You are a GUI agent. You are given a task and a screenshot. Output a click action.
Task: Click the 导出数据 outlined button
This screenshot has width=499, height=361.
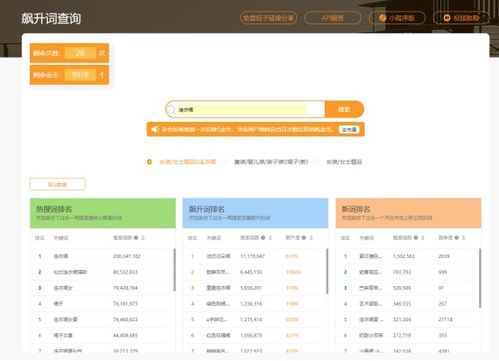(x=57, y=184)
